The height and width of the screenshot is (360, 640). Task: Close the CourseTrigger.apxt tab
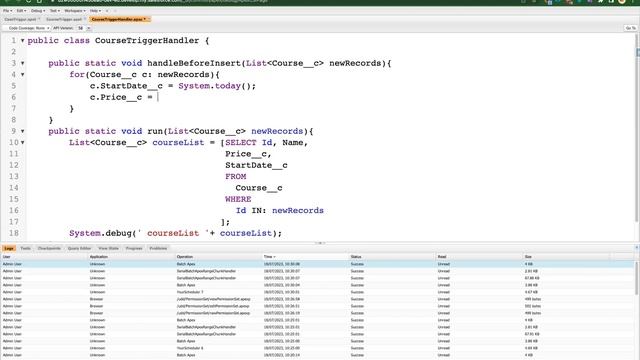[84, 19]
